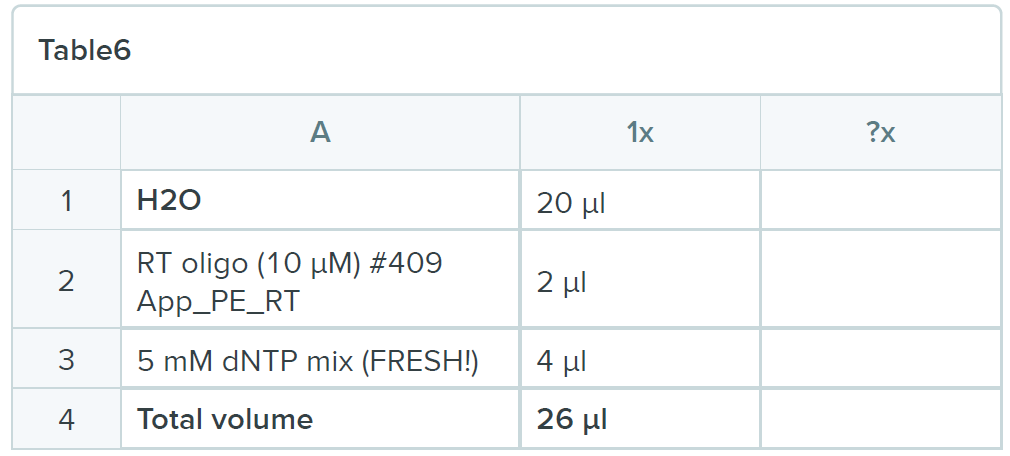Click the RT oligo App_PE_RT cell

coord(320,281)
